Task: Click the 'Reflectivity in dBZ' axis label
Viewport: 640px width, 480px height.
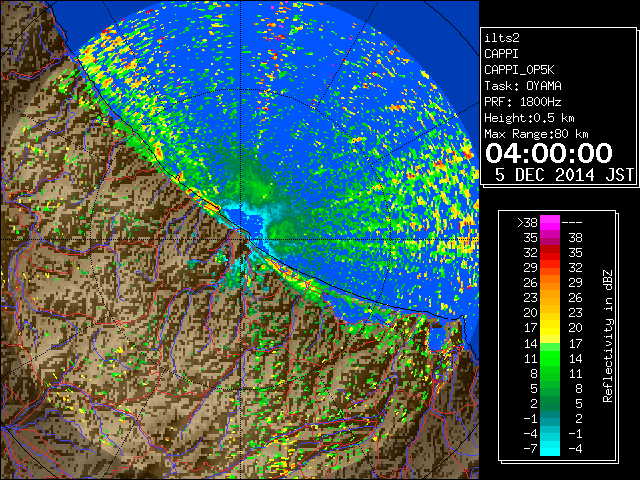Action: [x=607, y=336]
